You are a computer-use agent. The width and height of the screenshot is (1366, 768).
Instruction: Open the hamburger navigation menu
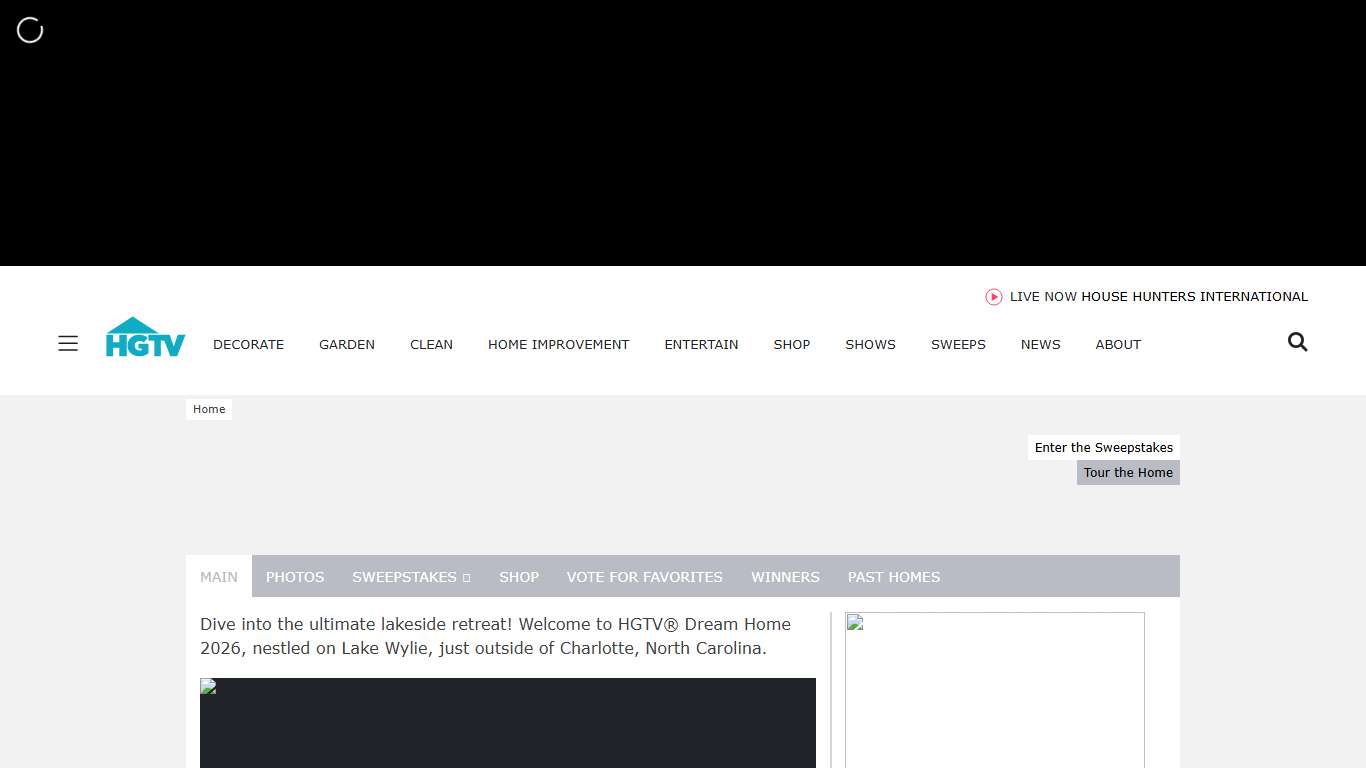[x=68, y=344]
